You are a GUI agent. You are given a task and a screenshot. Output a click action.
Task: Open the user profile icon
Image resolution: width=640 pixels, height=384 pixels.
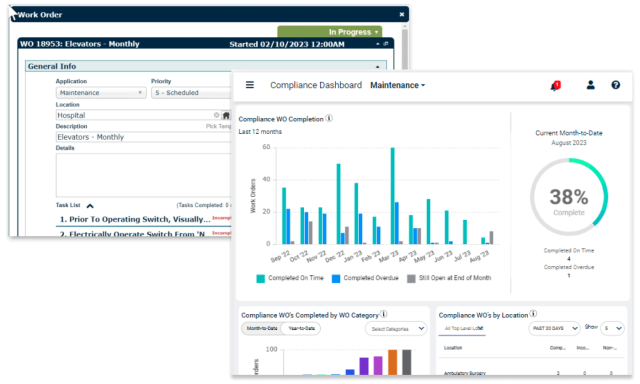[x=590, y=85]
